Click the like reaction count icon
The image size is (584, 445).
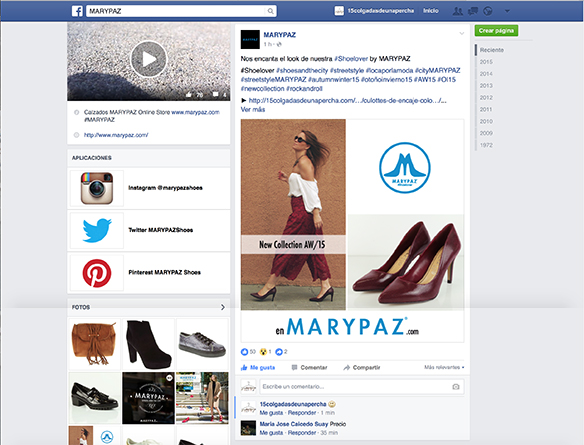coord(244,352)
